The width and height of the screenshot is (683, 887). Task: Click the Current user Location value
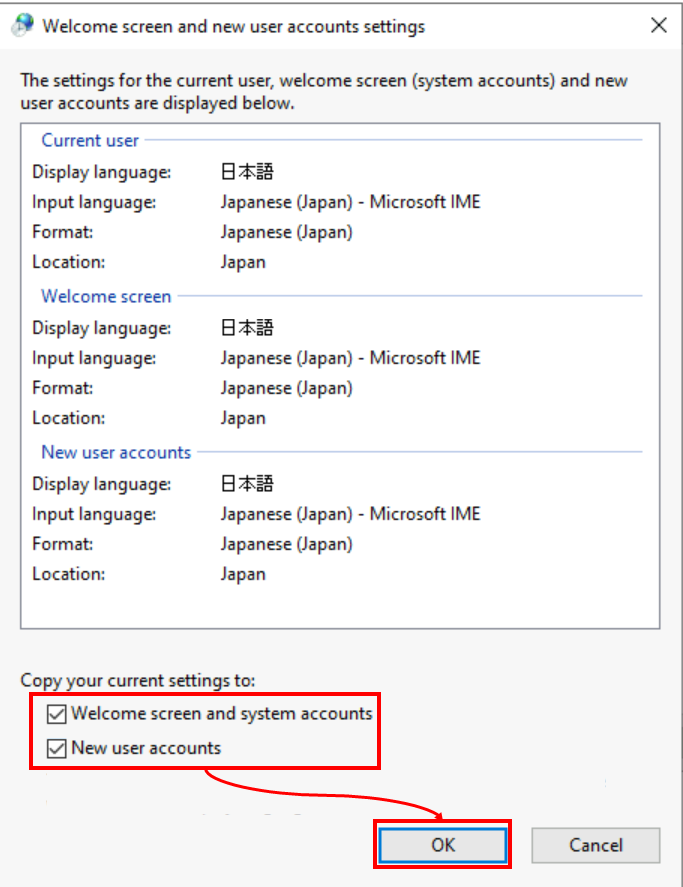pyautogui.click(x=243, y=262)
